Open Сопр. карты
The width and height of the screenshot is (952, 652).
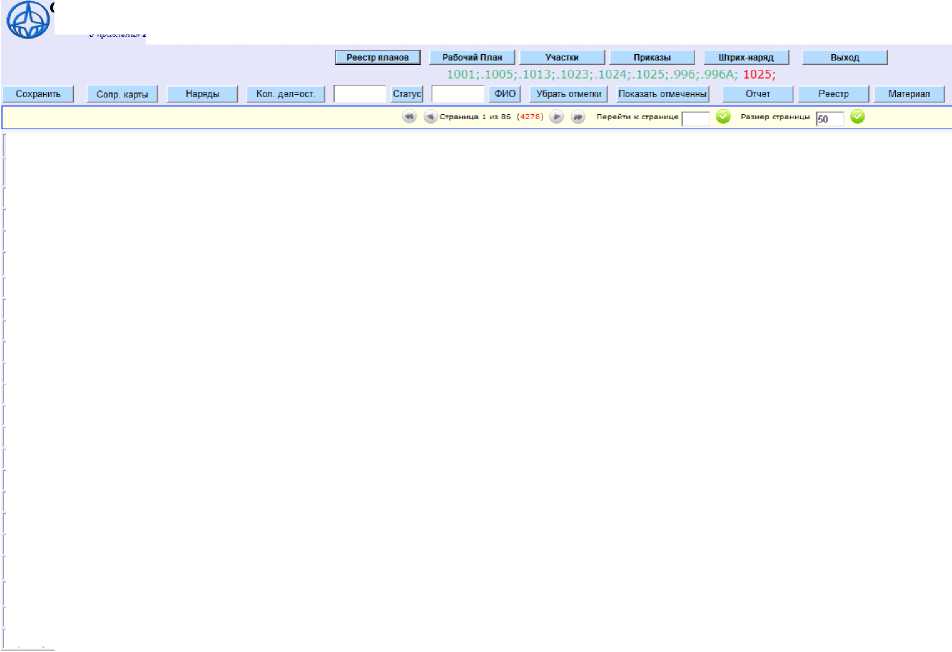pos(122,94)
